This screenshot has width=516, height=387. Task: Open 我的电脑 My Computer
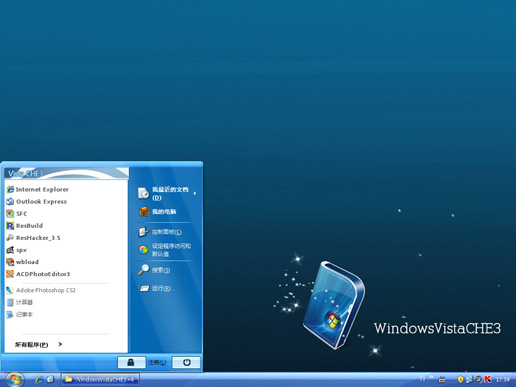point(157,212)
